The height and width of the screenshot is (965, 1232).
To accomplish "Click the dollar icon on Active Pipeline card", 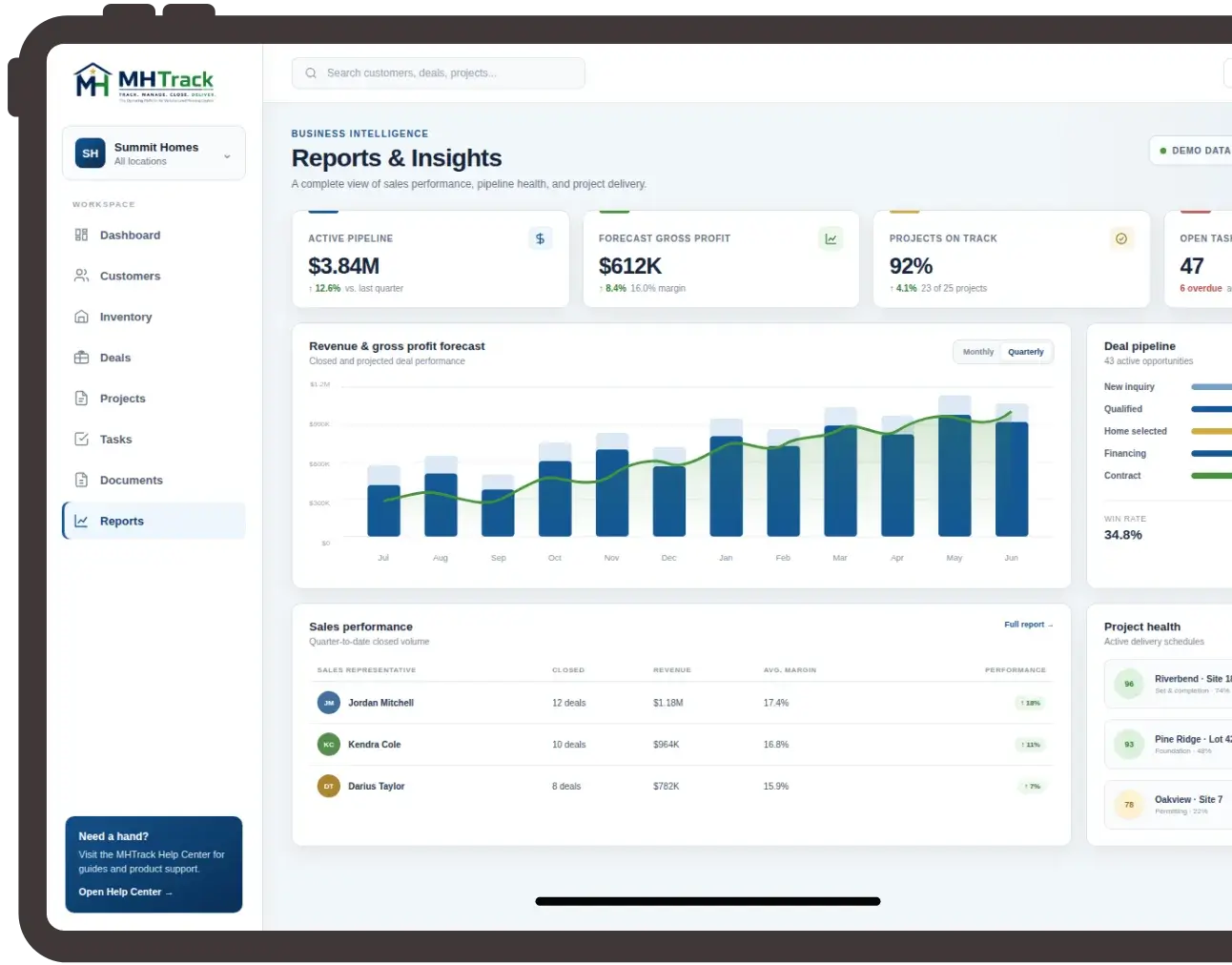I will 540,239.
